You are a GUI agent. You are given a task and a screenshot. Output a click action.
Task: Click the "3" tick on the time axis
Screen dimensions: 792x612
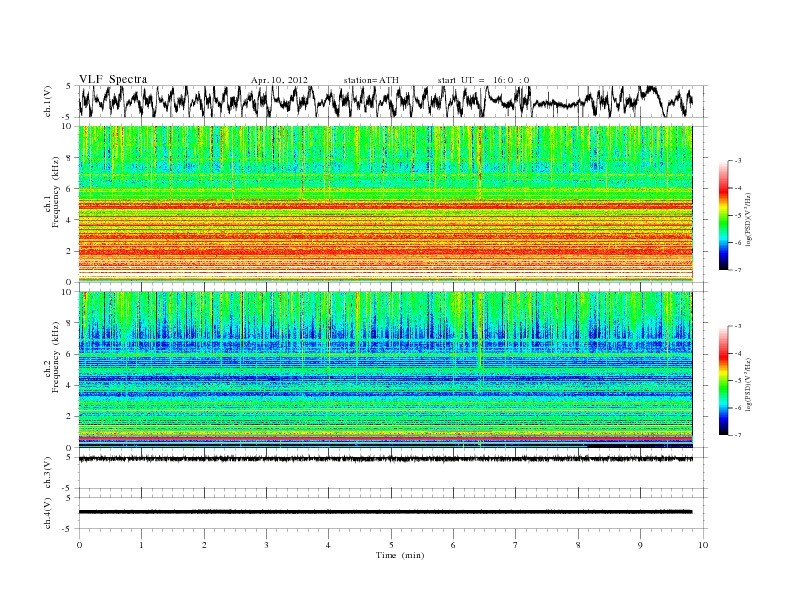point(266,545)
